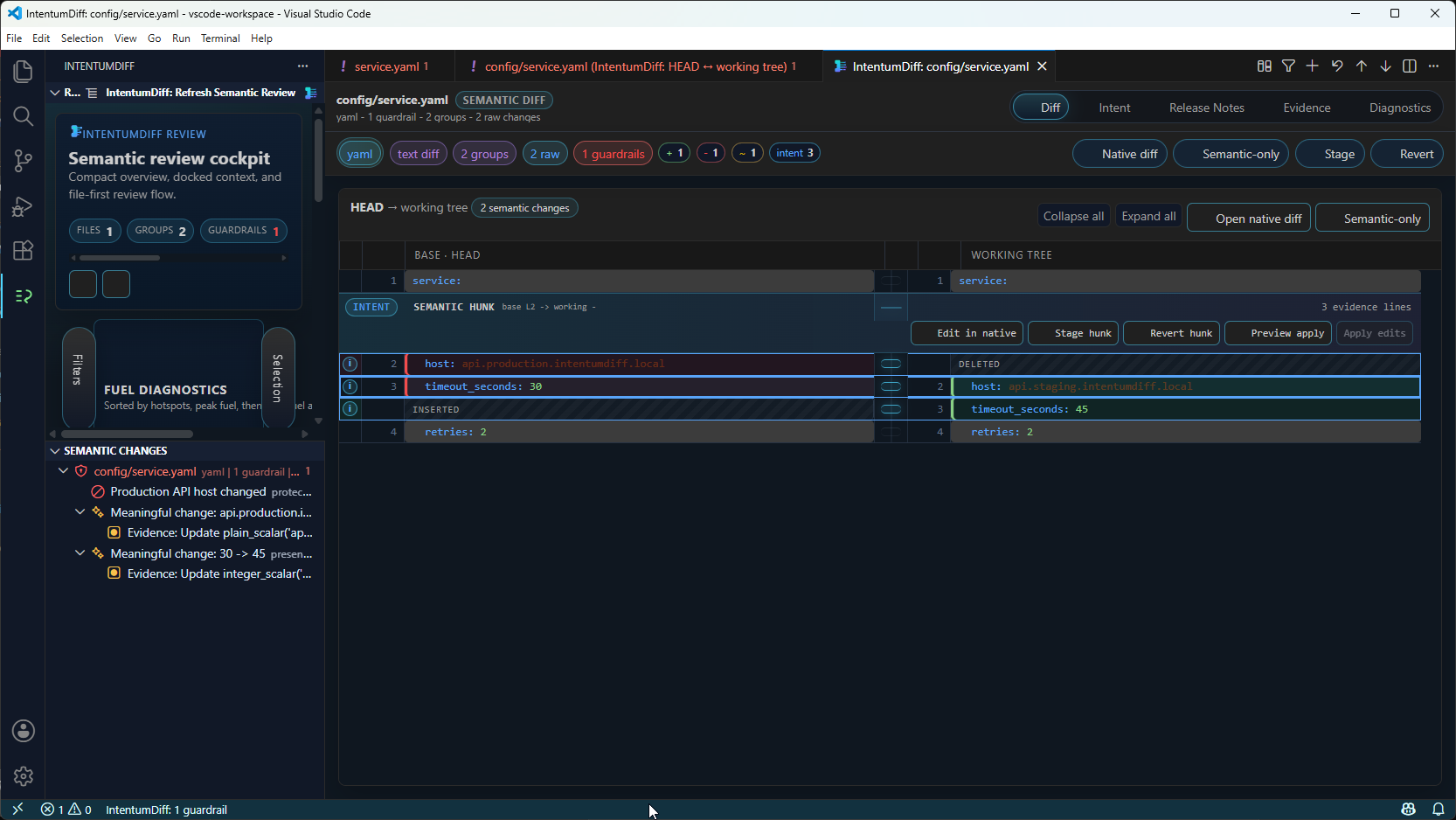Screen dimensions: 1456x820
Task: Collapse the Meaningful change: api.production node
Action: pyautogui.click(x=80, y=512)
